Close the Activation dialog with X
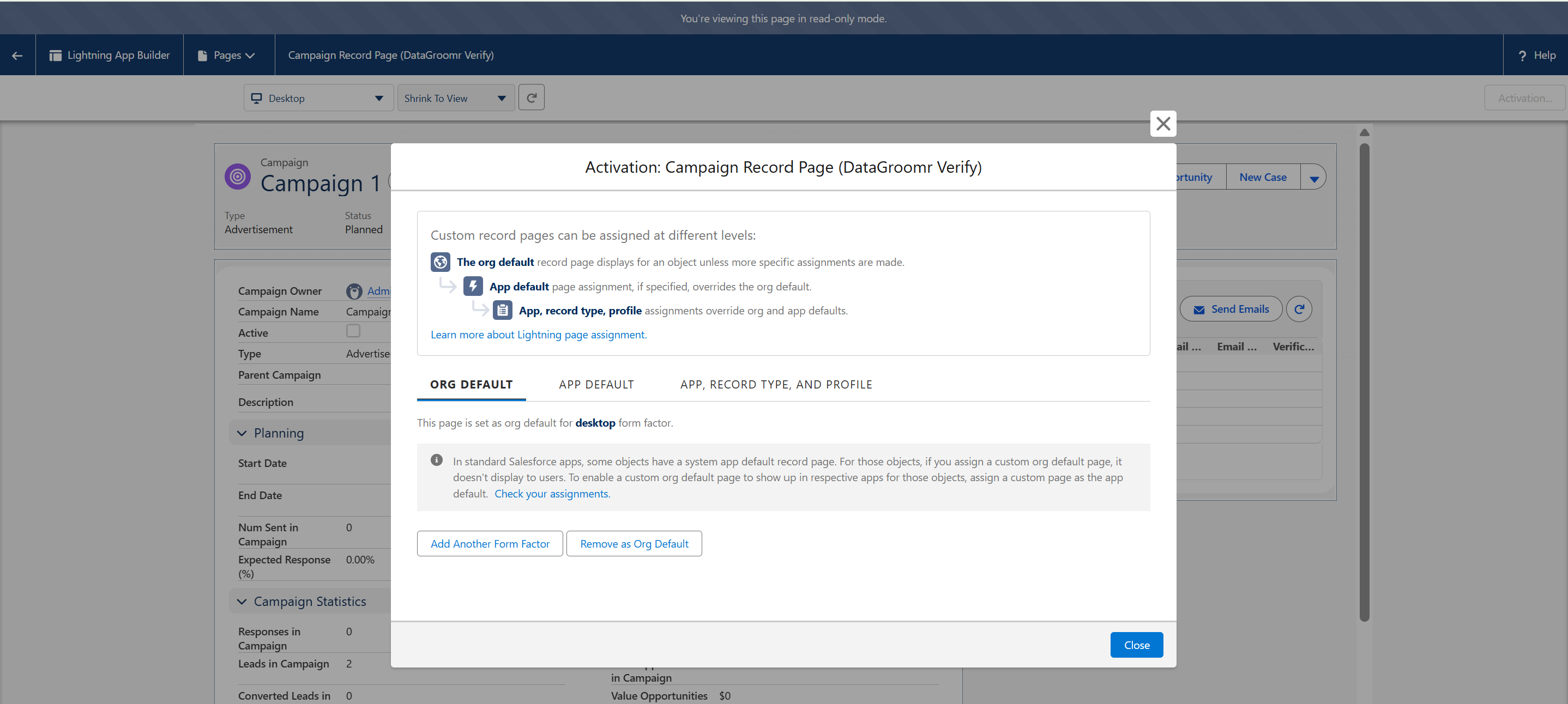Image resolution: width=1568 pixels, height=704 pixels. pyautogui.click(x=1162, y=124)
